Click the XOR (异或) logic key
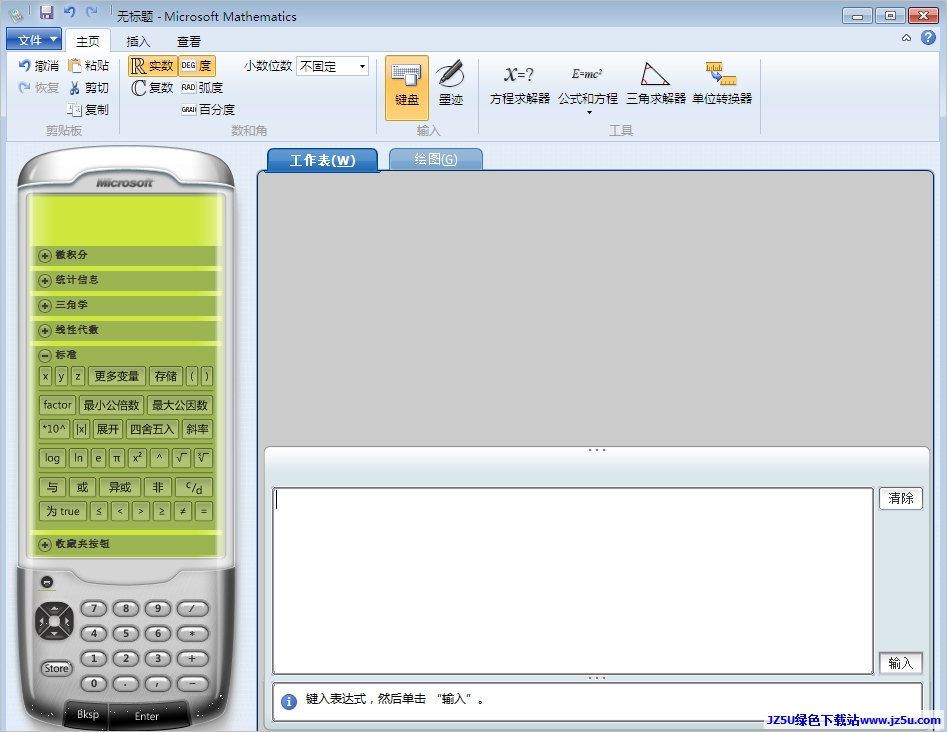Image resolution: width=947 pixels, height=732 pixels. click(120, 487)
